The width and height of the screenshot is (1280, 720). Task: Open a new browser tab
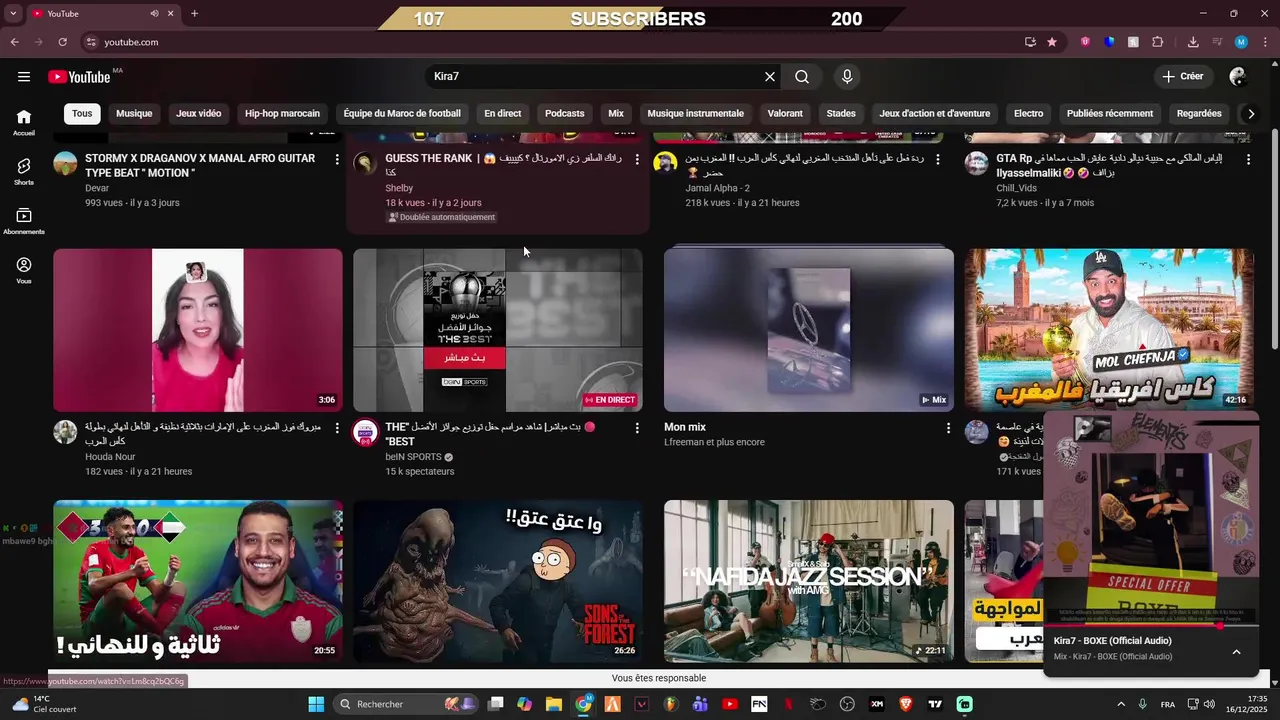(194, 14)
